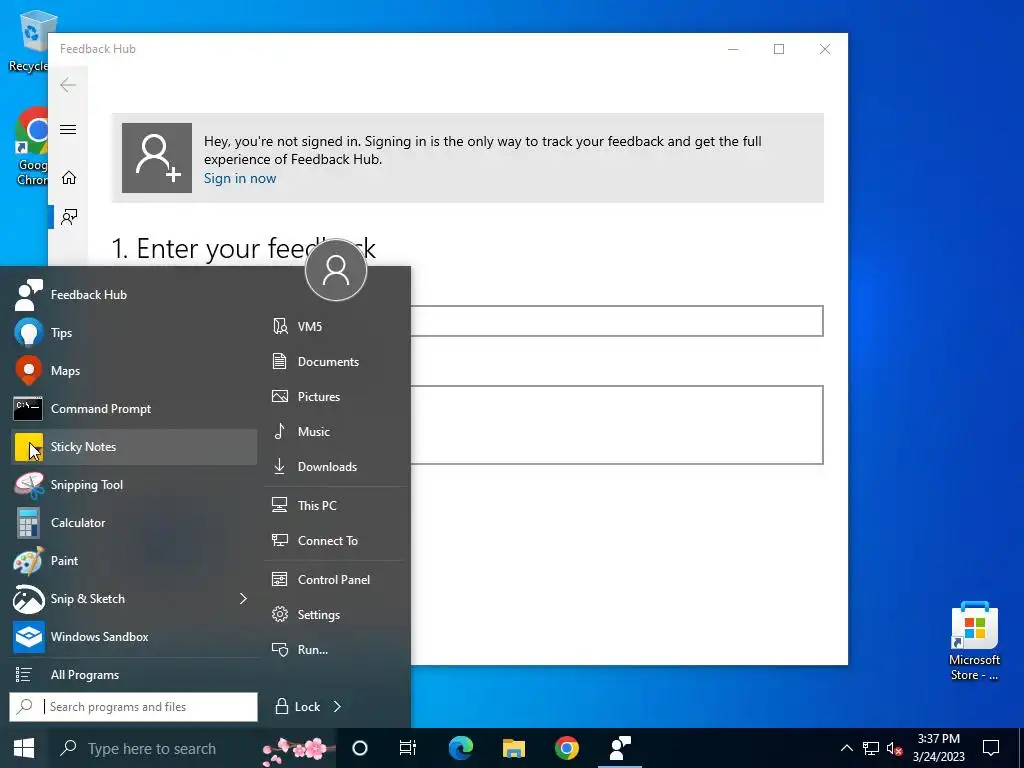This screenshot has width=1024, height=768.
Task: Open Feedback Hub from the start menu
Action: coord(134,295)
